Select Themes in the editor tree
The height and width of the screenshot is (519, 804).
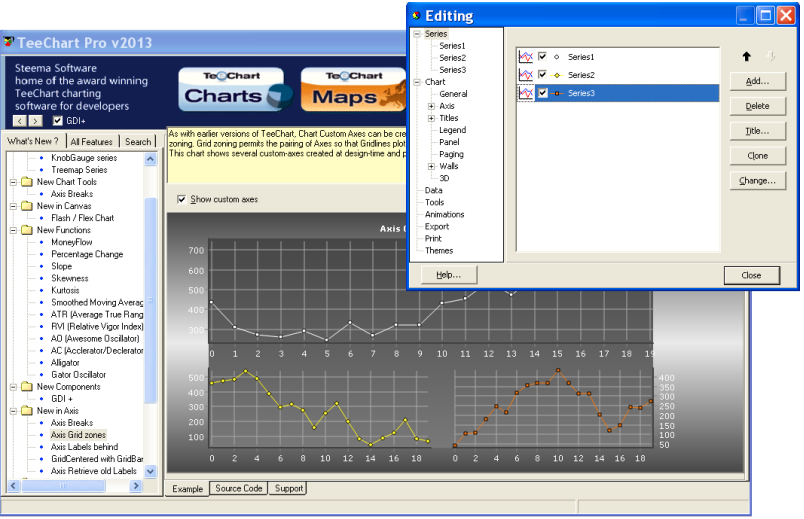[x=439, y=251]
